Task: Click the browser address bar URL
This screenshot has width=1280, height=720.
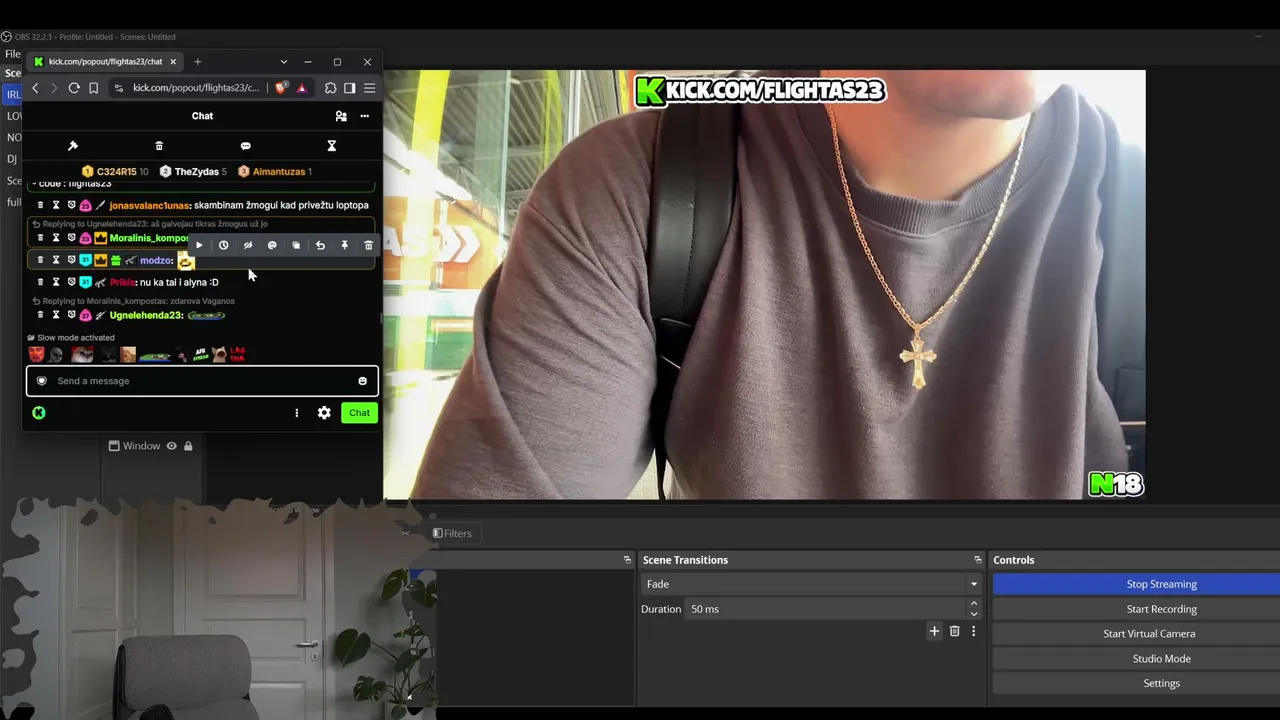Action: click(196, 88)
